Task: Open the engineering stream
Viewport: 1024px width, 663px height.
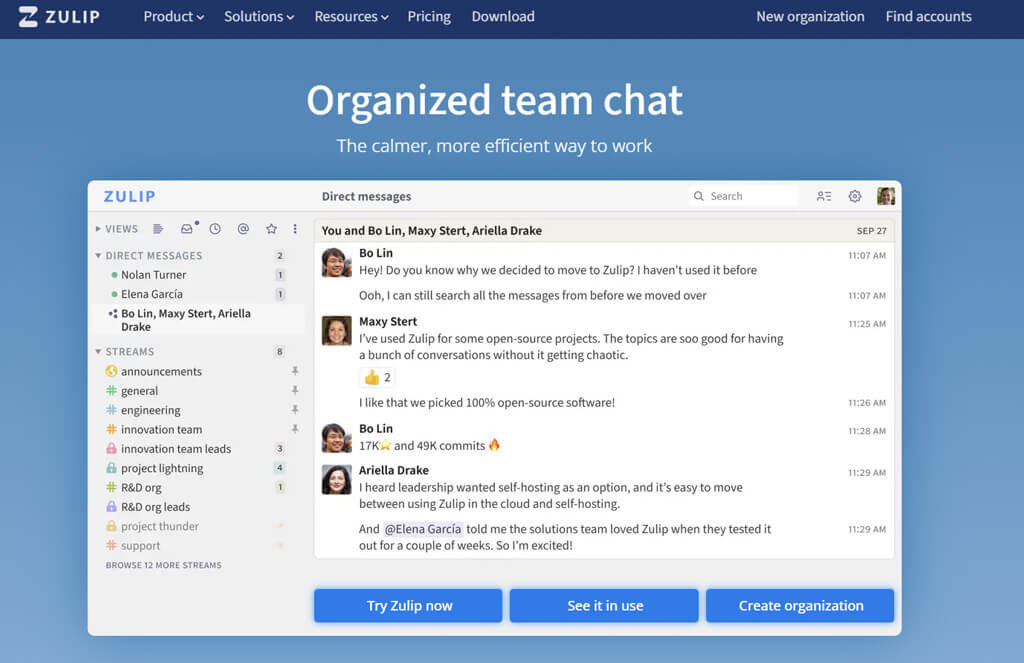Action: (150, 410)
